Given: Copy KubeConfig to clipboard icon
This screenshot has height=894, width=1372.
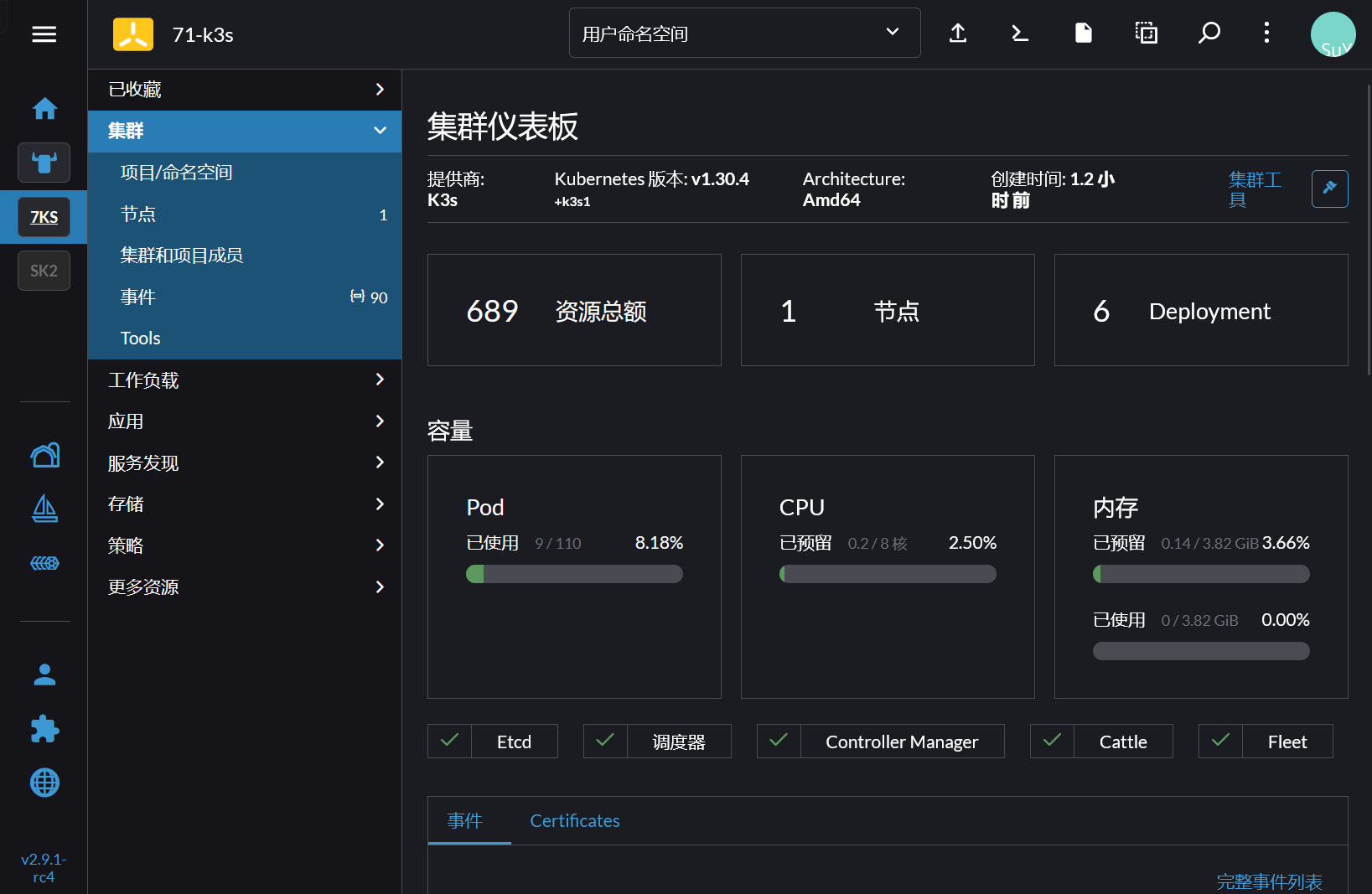Looking at the screenshot, I should tap(1146, 34).
